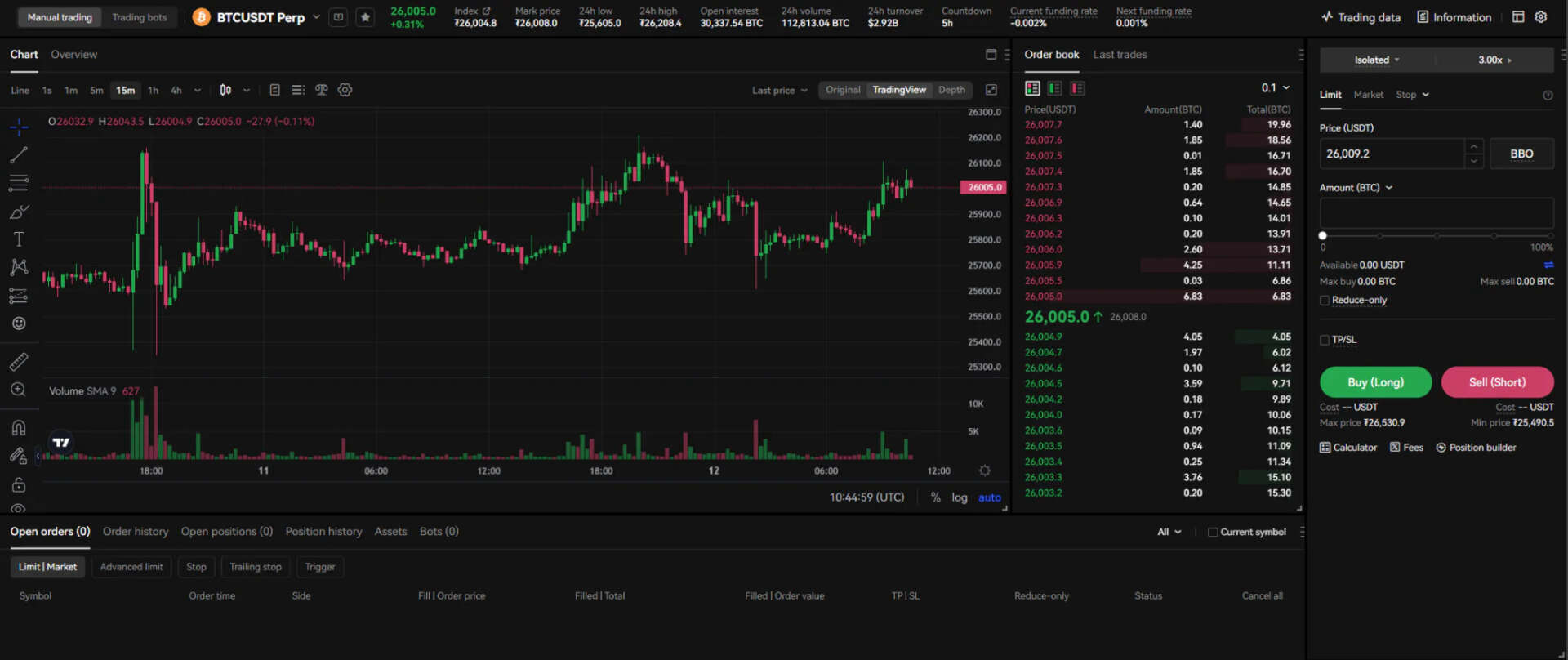Toggle the magnet mode tool

pos(19,428)
